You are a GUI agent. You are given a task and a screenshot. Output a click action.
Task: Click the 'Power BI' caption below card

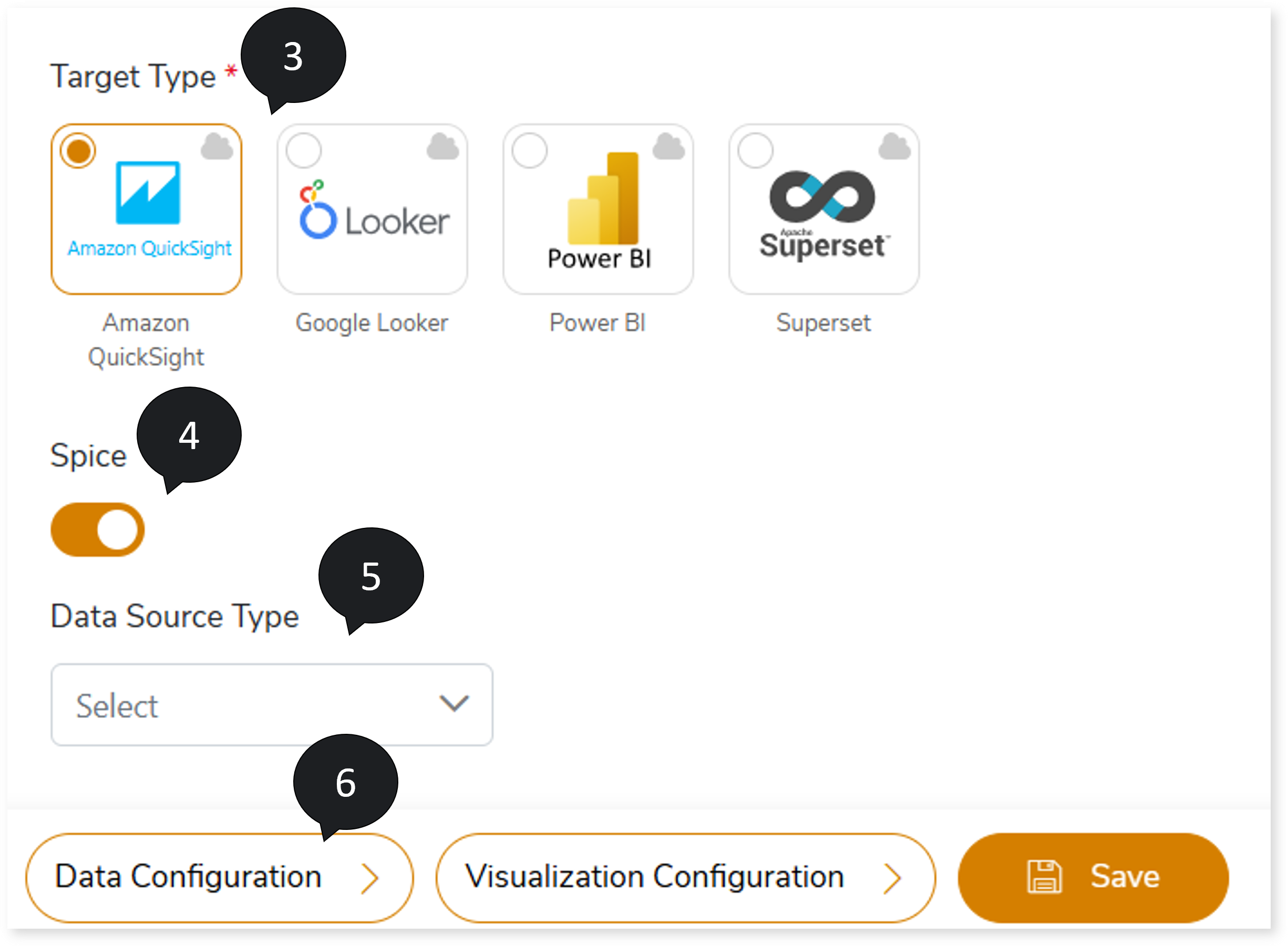pos(597,323)
